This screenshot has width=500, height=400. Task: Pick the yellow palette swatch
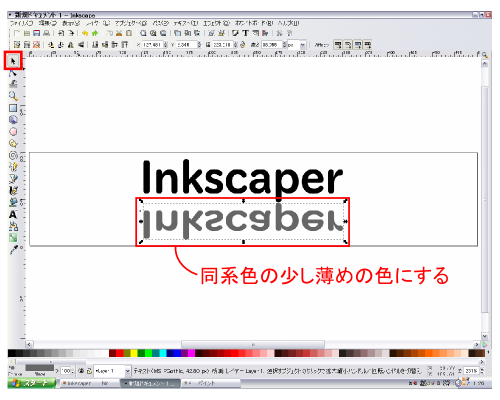134,353
